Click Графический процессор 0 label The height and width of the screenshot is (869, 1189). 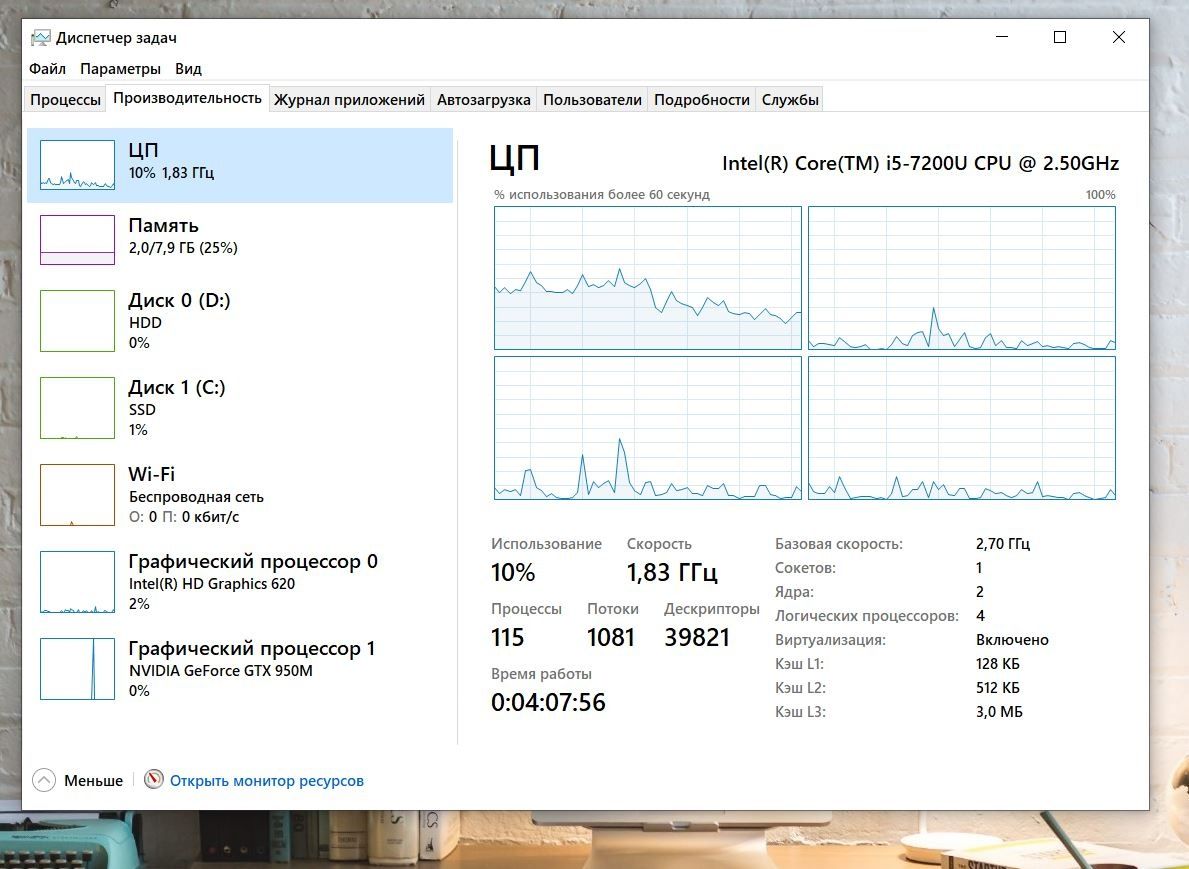(253, 562)
